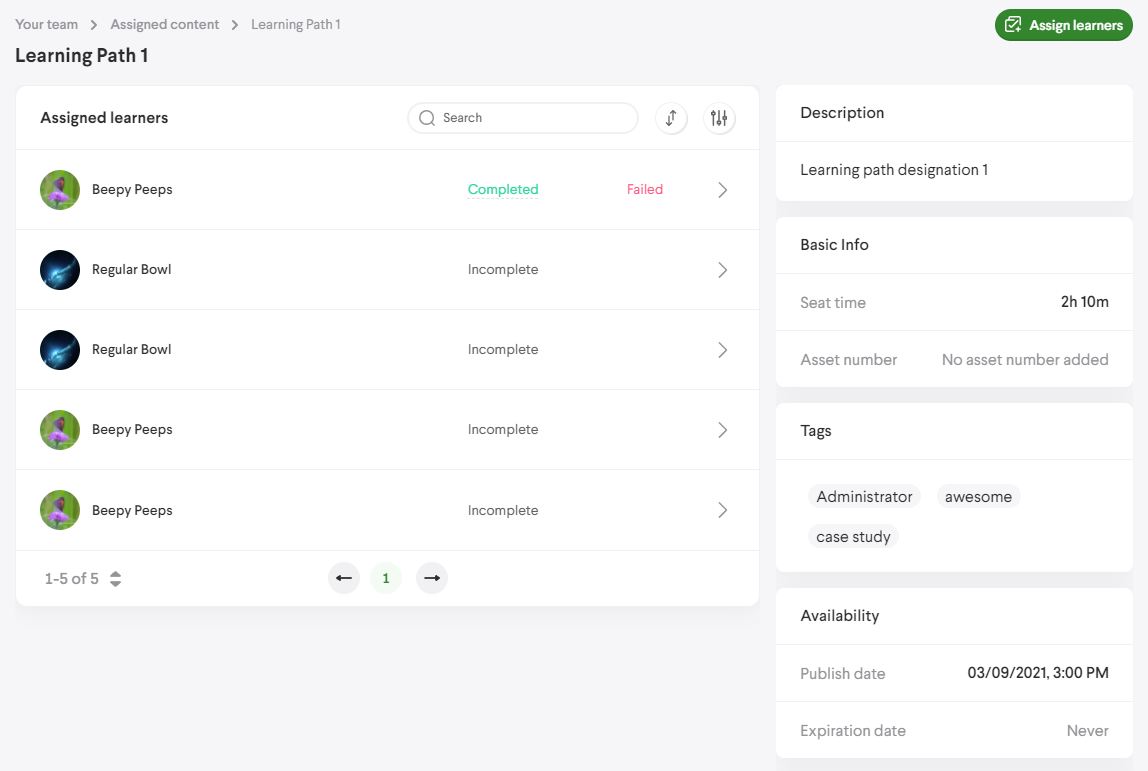Click first Beepy Peeps butterfly avatar

click(60, 190)
